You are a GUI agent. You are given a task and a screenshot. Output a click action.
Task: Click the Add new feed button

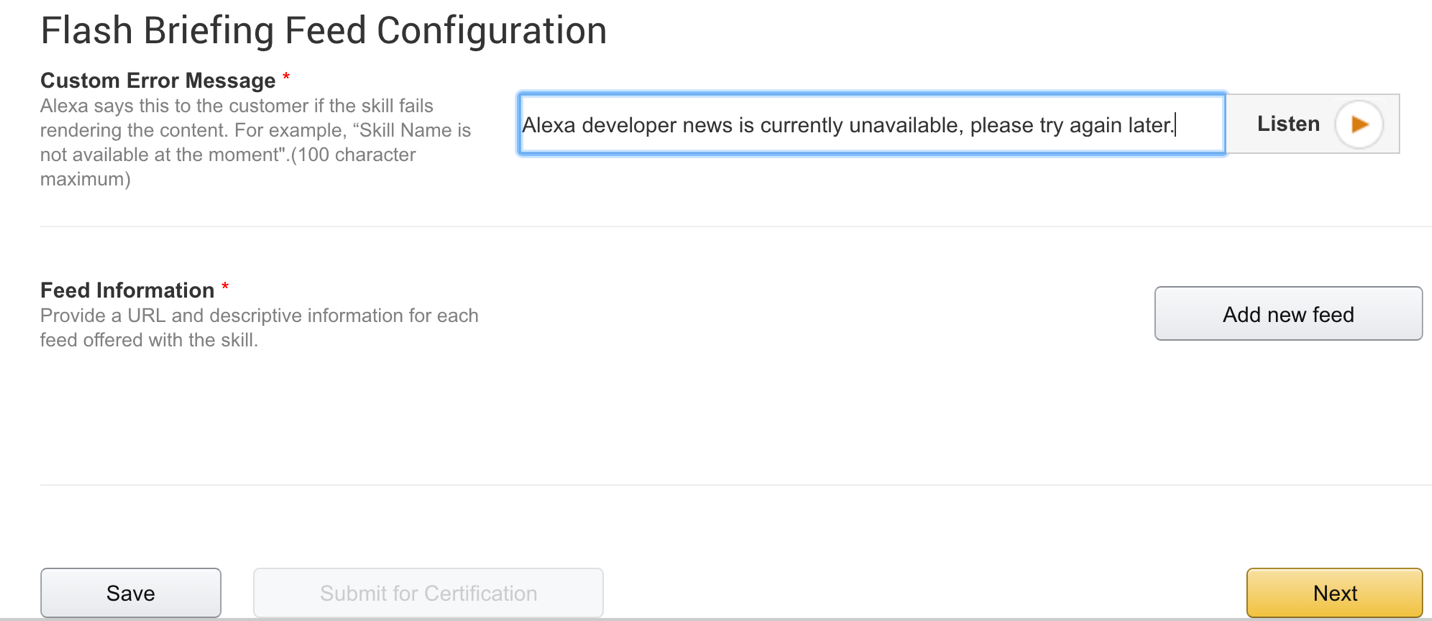tap(1288, 314)
